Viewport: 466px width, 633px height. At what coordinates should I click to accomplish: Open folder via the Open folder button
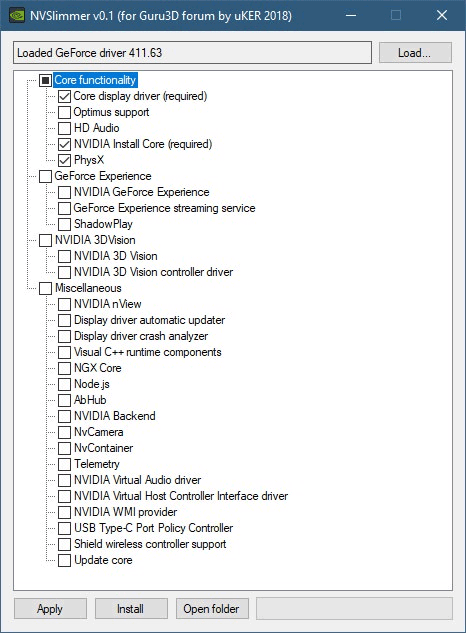(212, 608)
